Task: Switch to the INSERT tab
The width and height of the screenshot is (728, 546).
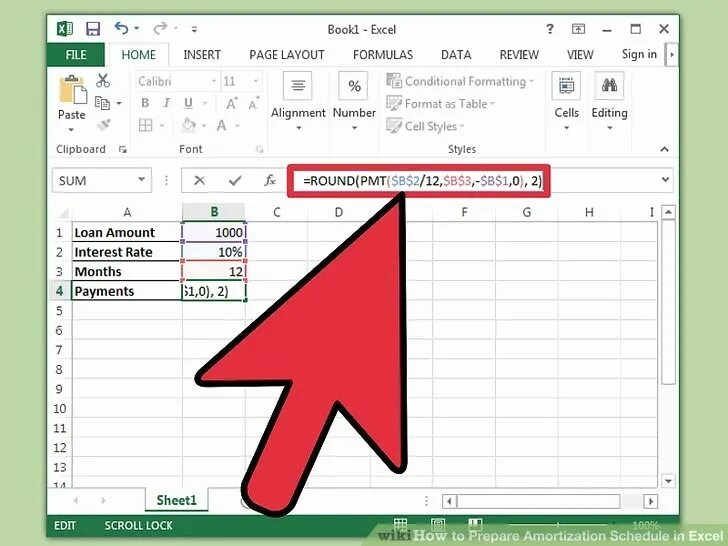Action: (202, 55)
